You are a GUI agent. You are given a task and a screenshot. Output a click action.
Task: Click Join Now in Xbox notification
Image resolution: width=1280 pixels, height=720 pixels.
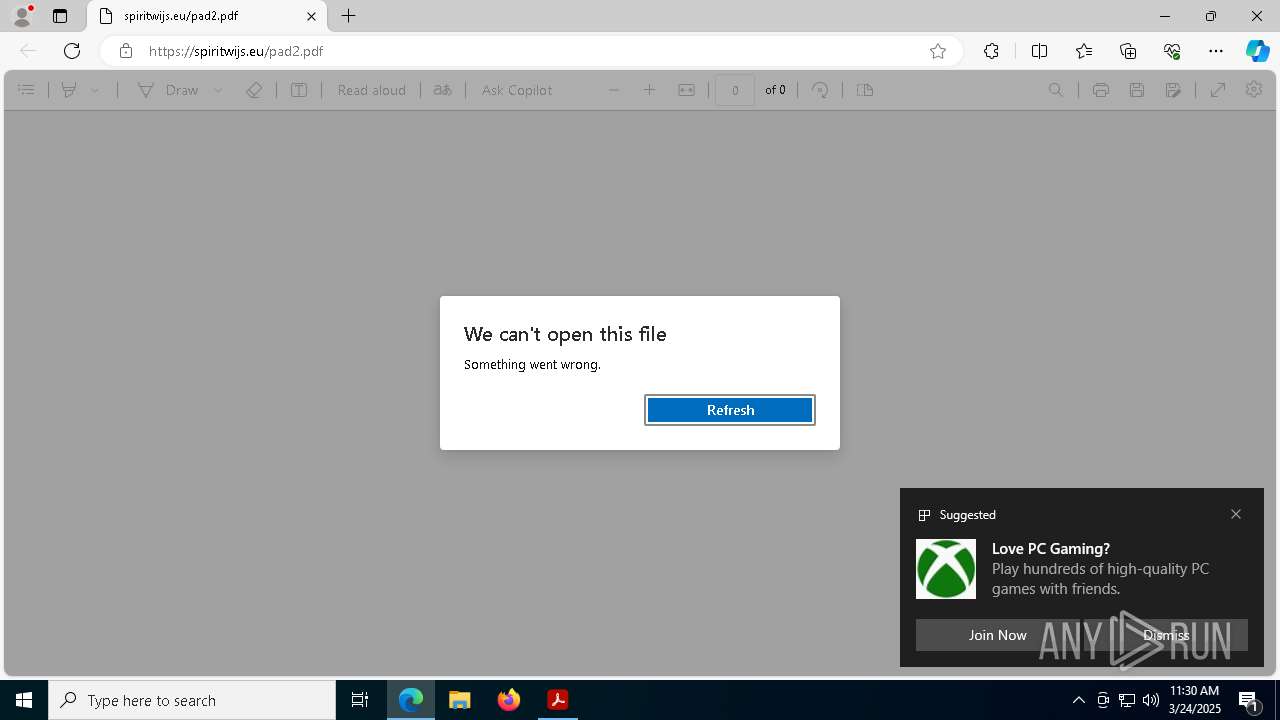(997, 635)
